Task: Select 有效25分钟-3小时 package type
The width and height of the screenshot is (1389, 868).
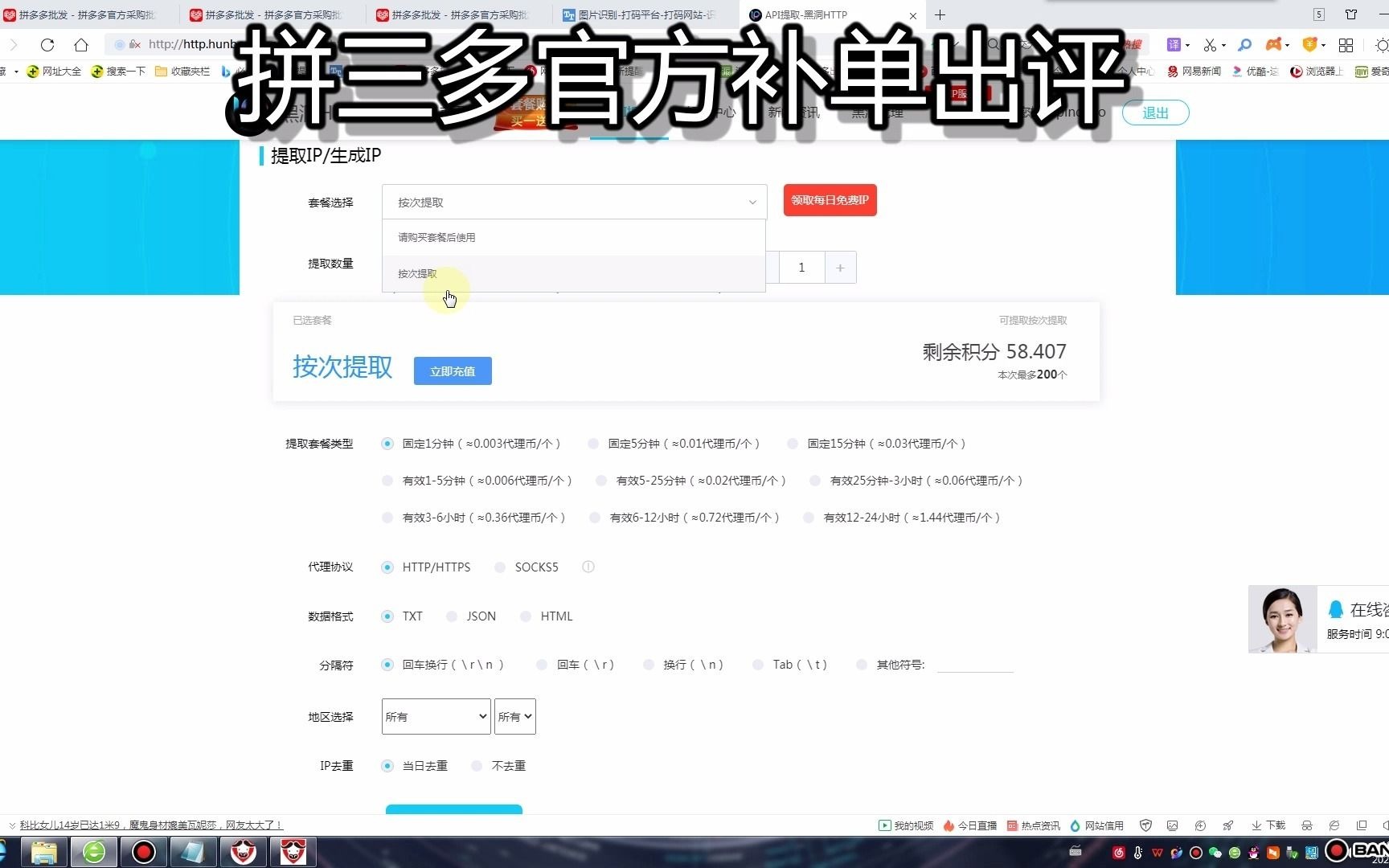Action: (x=815, y=481)
